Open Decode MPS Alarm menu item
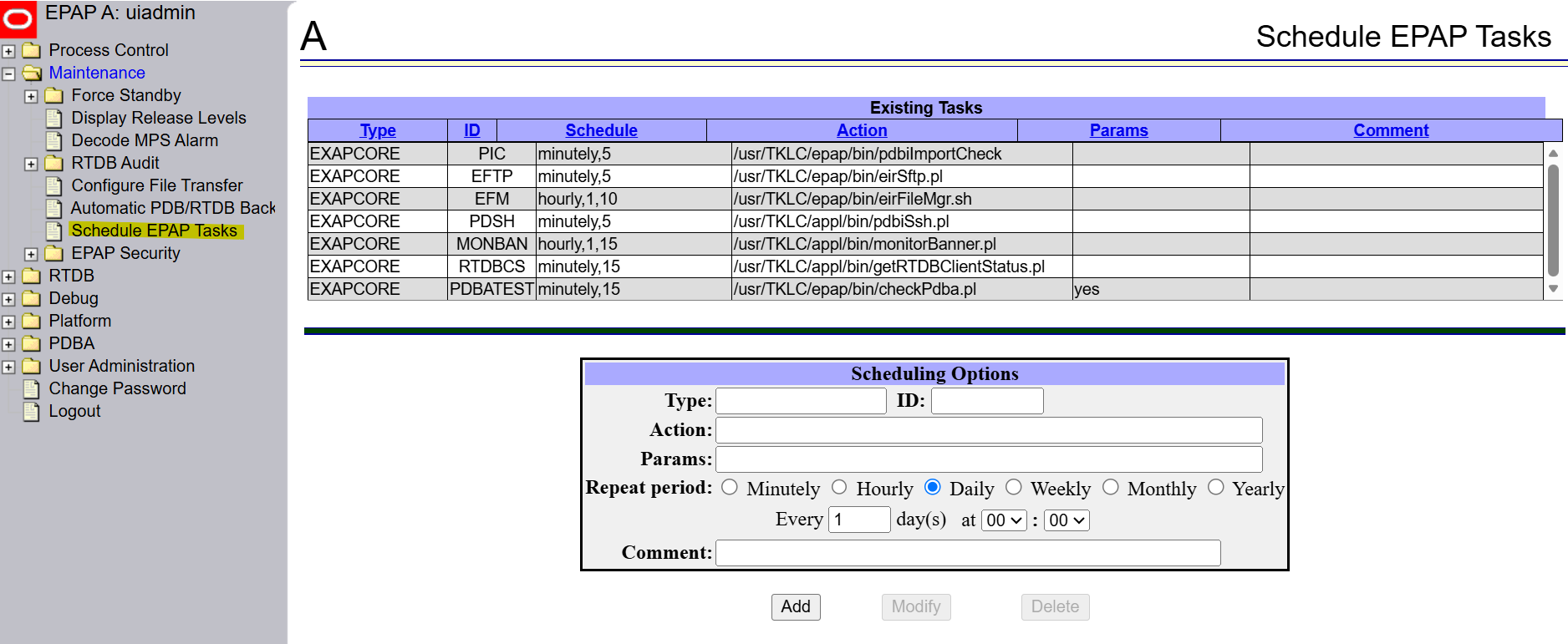 [145, 140]
